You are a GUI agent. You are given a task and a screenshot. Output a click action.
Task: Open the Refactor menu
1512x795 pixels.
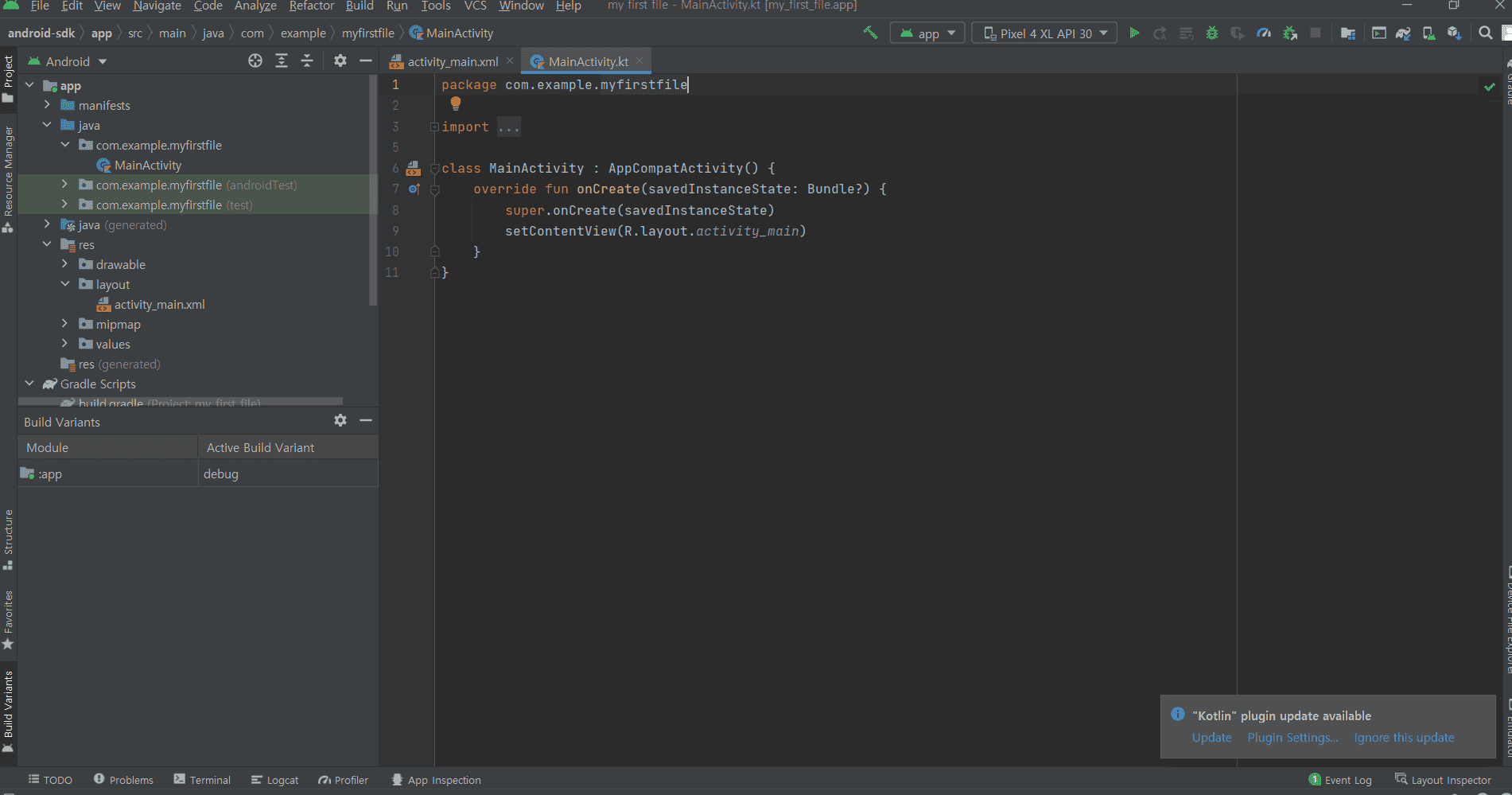click(311, 6)
